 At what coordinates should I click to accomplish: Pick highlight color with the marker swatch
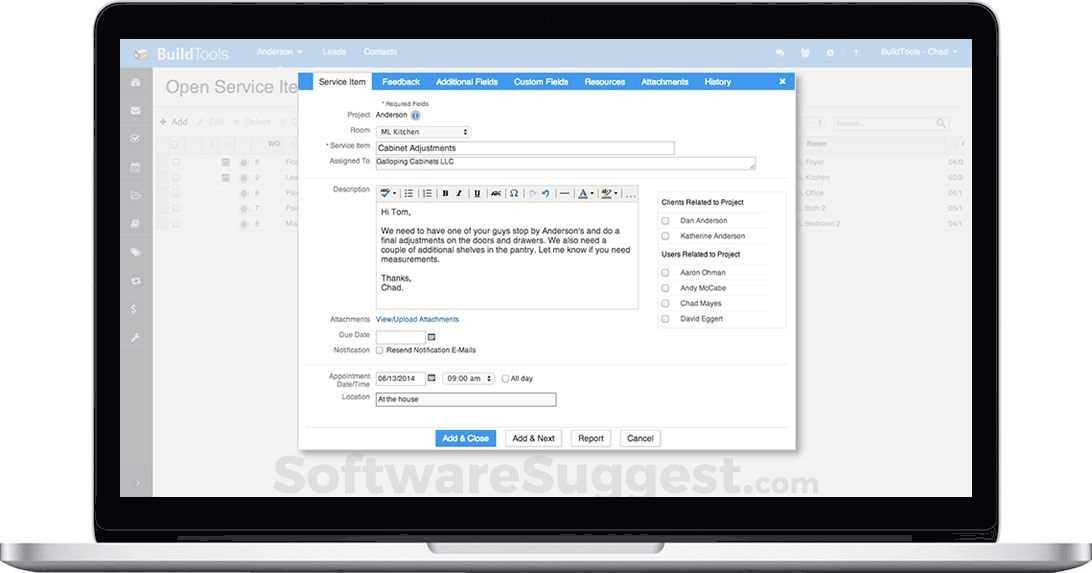point(607,194)
